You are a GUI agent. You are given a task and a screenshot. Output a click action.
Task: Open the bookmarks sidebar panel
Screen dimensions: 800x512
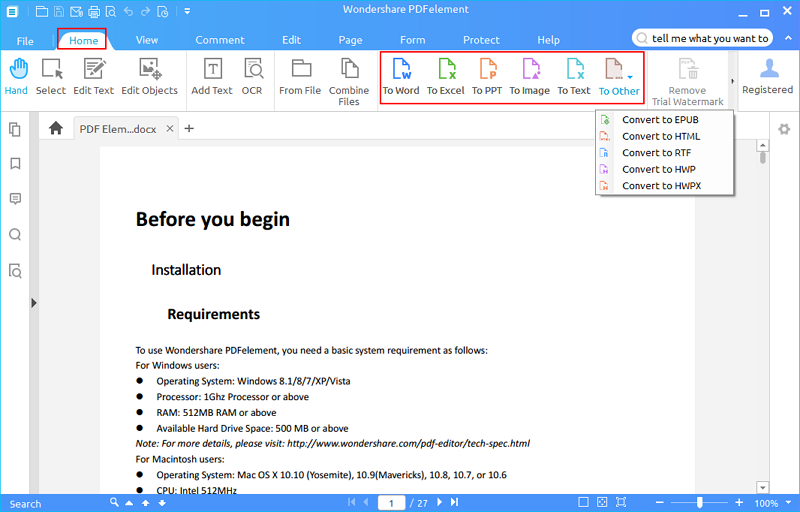[15, 164]
